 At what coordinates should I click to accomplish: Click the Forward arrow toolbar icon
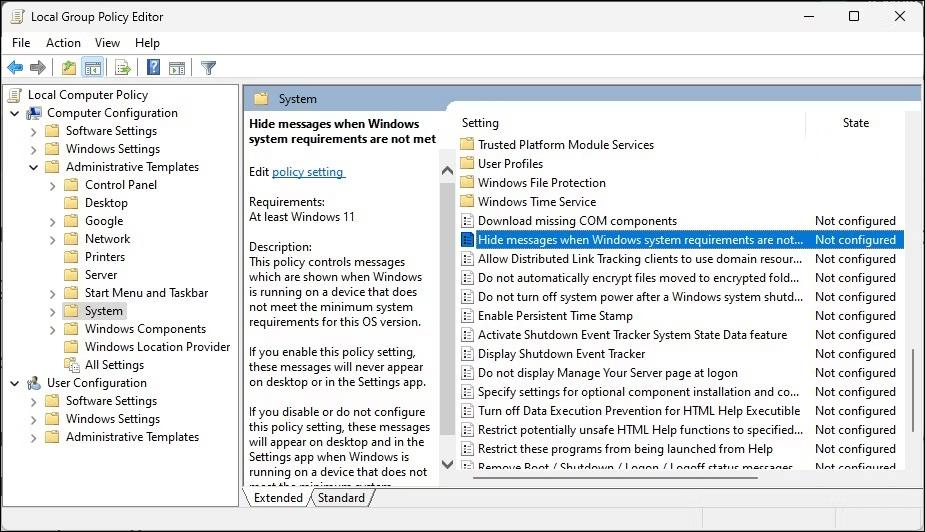click(38, 68)
